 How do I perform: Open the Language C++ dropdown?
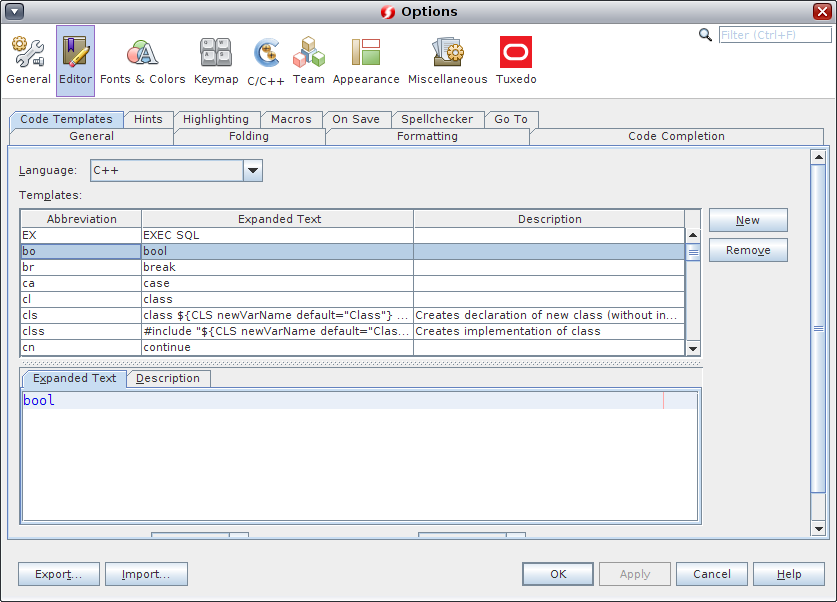176,171
